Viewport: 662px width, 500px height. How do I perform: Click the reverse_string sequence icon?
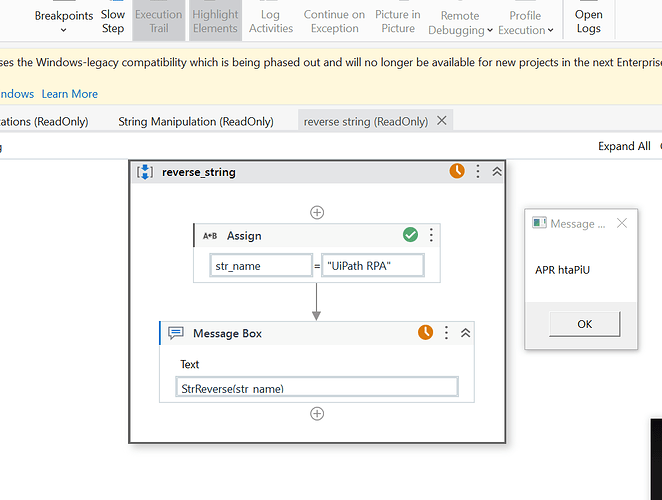(145, 172)
